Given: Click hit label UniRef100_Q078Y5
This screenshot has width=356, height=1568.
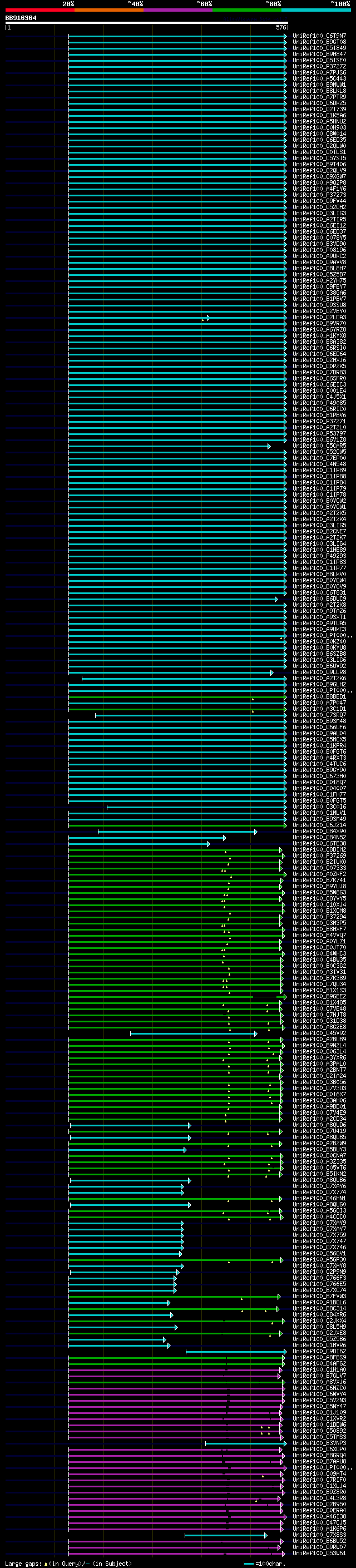Looking at the screenshot, I should (x=319, y=238).
